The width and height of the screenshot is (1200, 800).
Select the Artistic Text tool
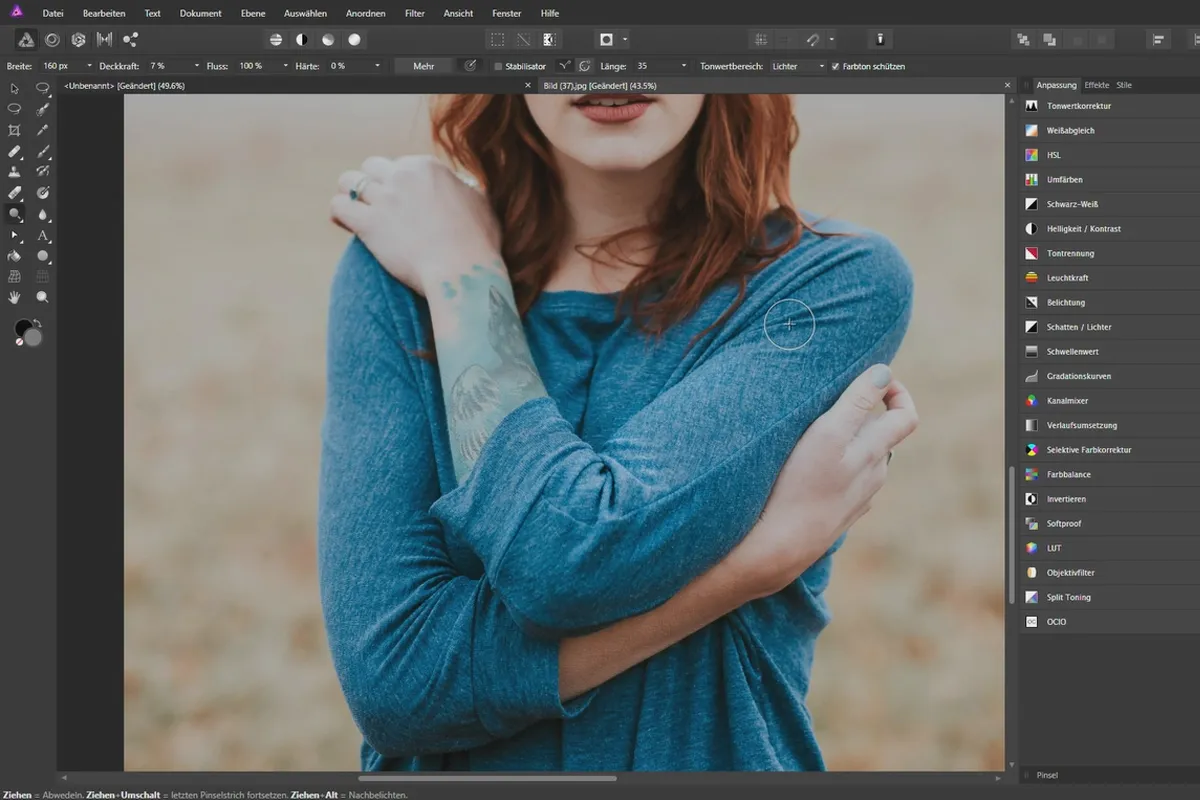click(43, 235)
